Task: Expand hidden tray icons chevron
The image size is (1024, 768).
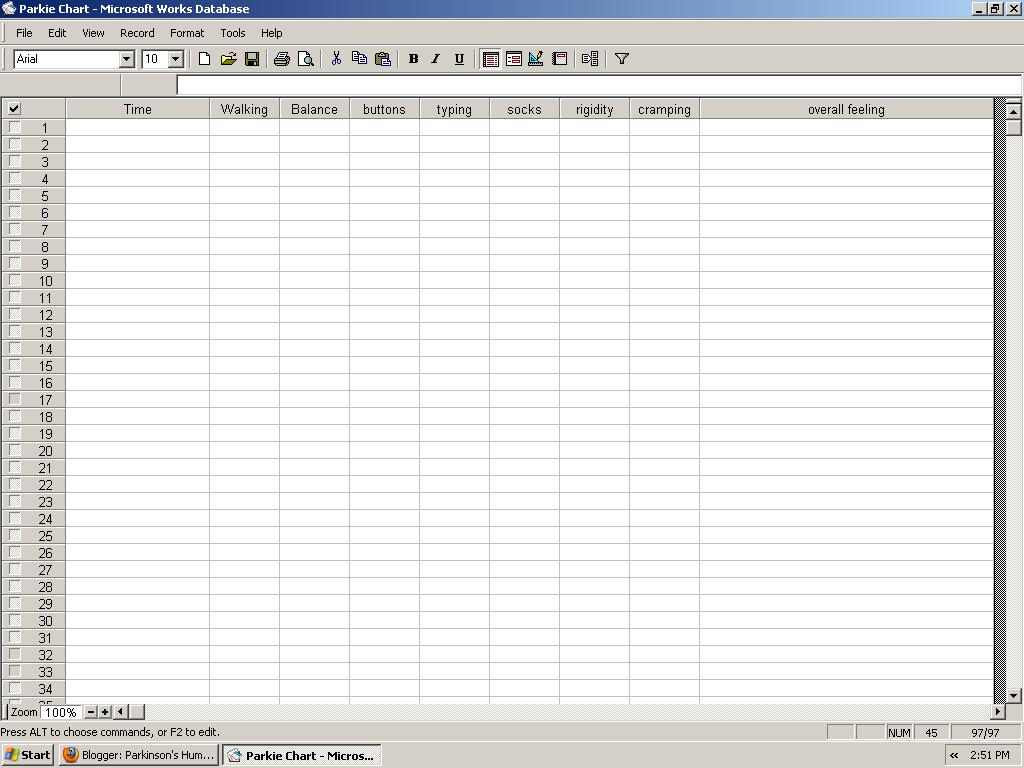Action: coord(954,756)
